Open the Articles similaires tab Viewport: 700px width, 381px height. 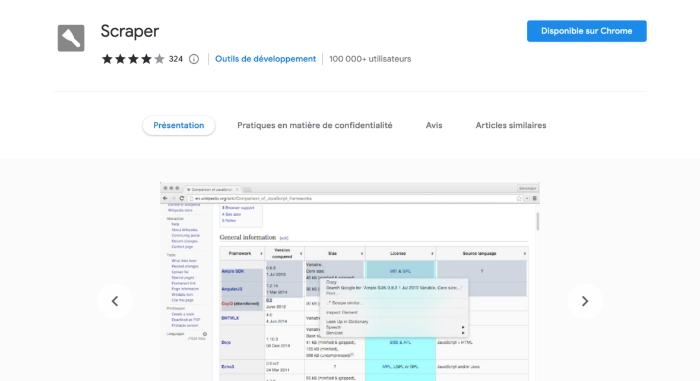(511, 126)
